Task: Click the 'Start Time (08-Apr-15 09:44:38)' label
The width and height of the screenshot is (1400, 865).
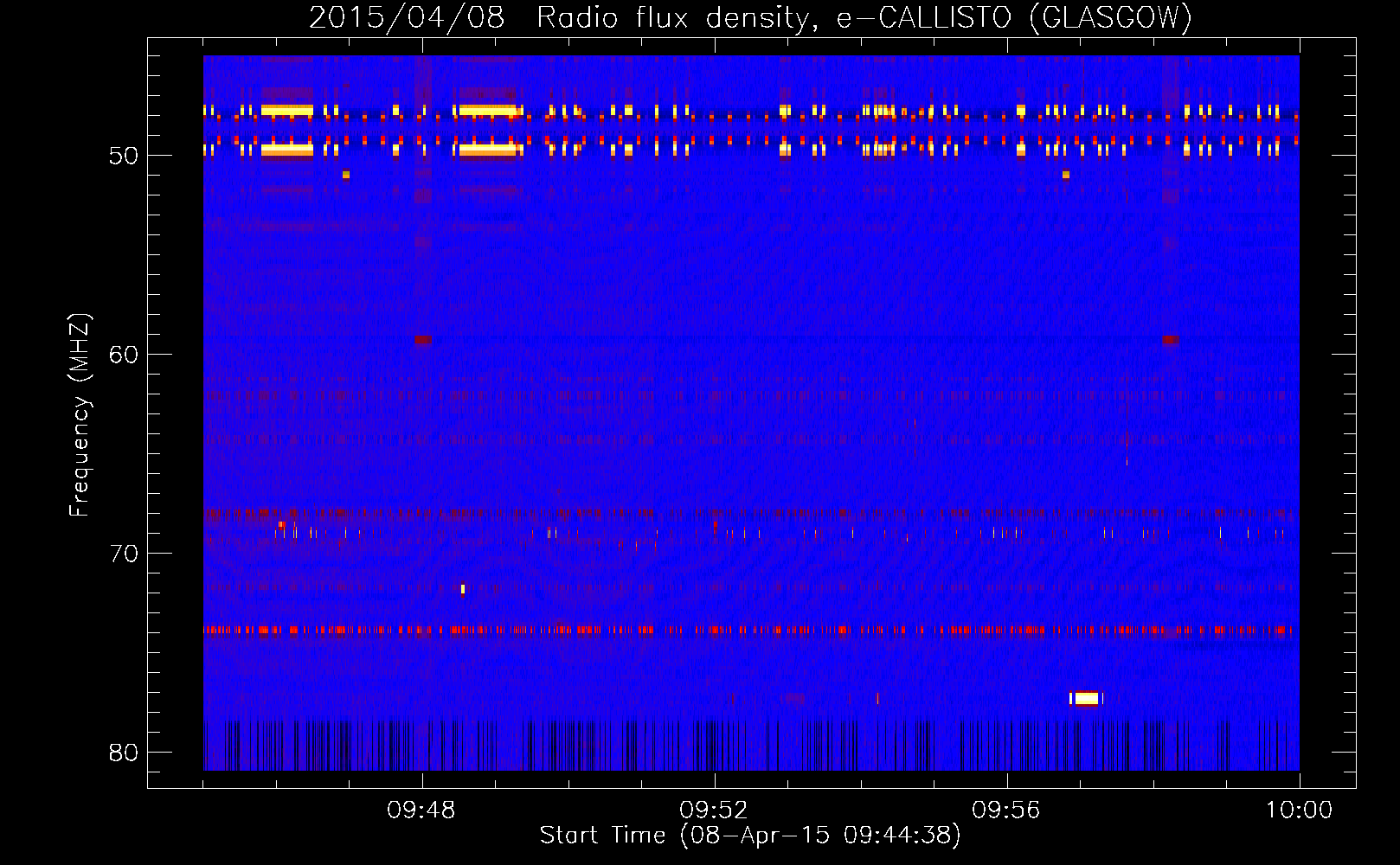Action: tap(750, 836)
